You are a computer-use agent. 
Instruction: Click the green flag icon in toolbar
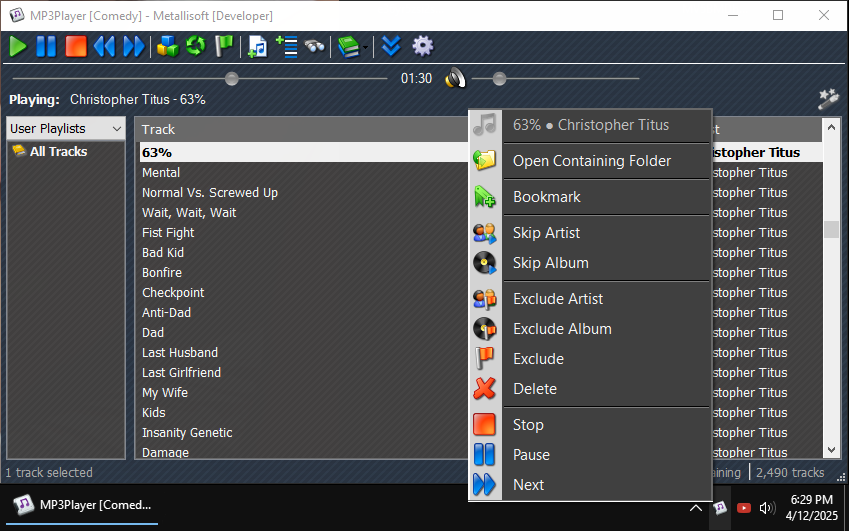(224, 46)
